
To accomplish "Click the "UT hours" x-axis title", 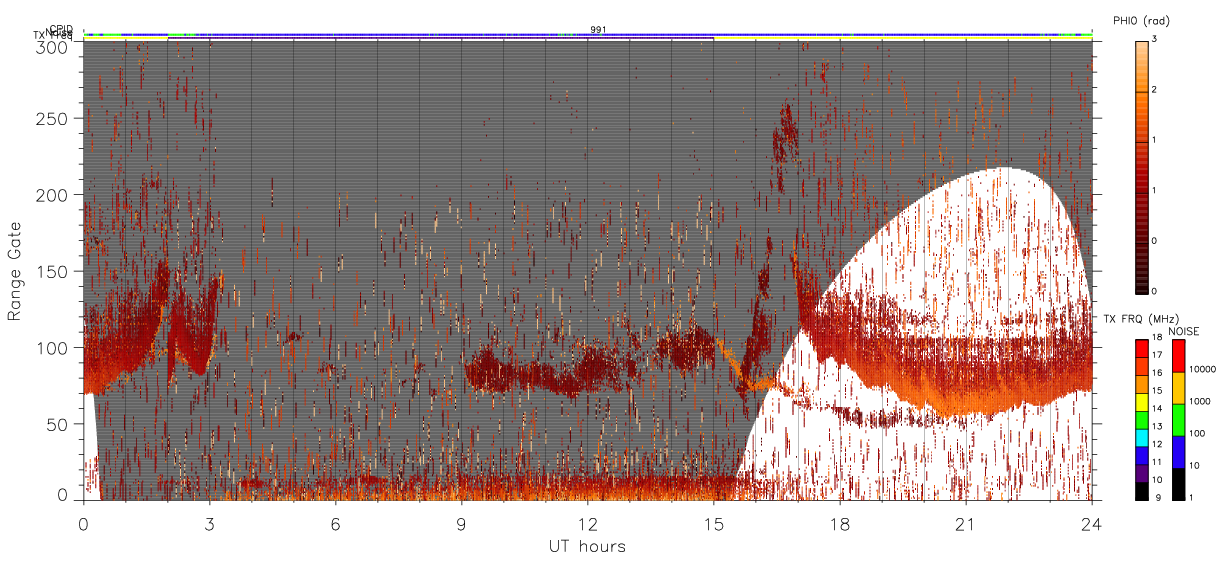I will pyautogui.click(x=587, y=546).
